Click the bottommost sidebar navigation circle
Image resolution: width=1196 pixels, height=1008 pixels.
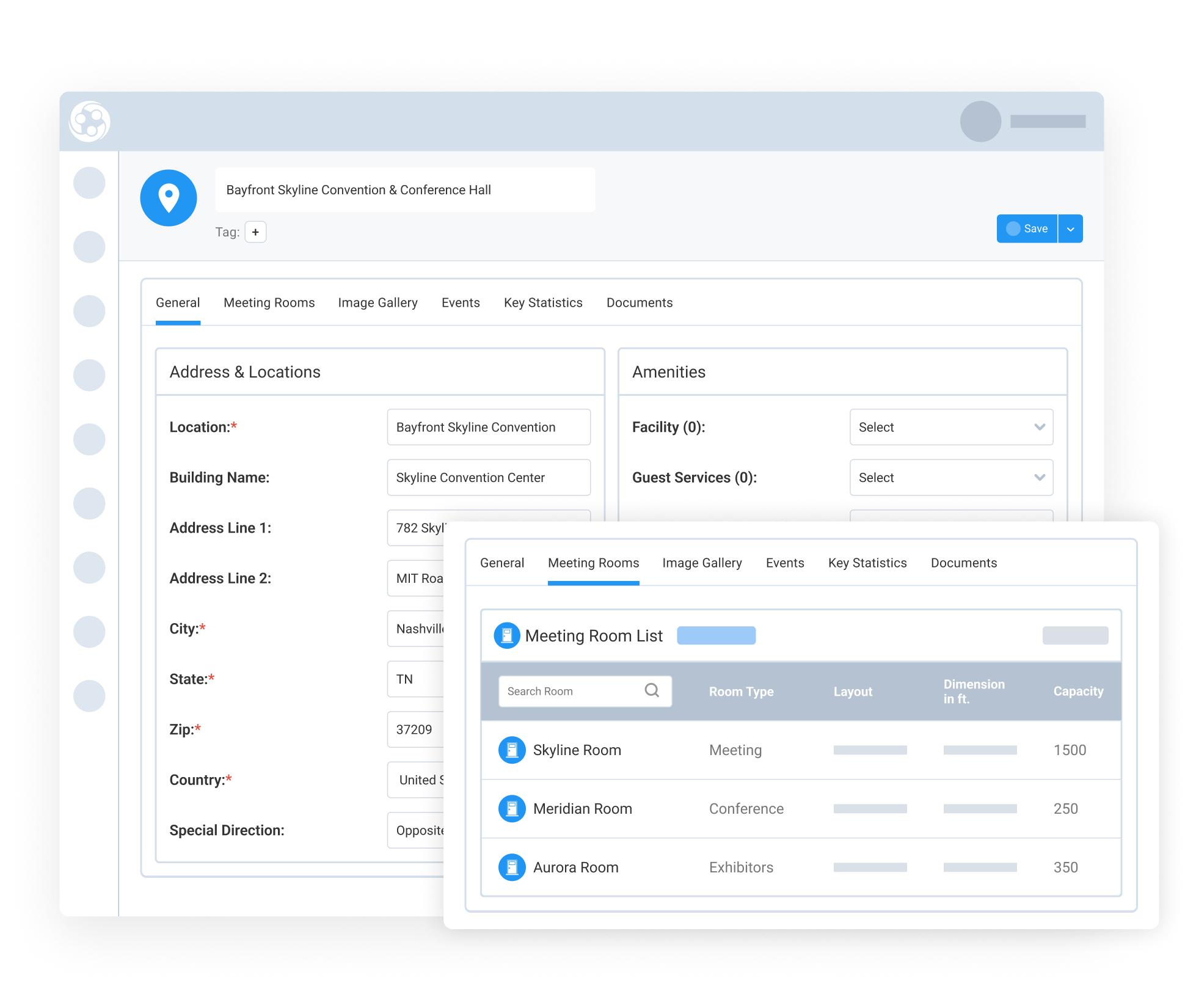pyautogui.click(x=89, y=696)
